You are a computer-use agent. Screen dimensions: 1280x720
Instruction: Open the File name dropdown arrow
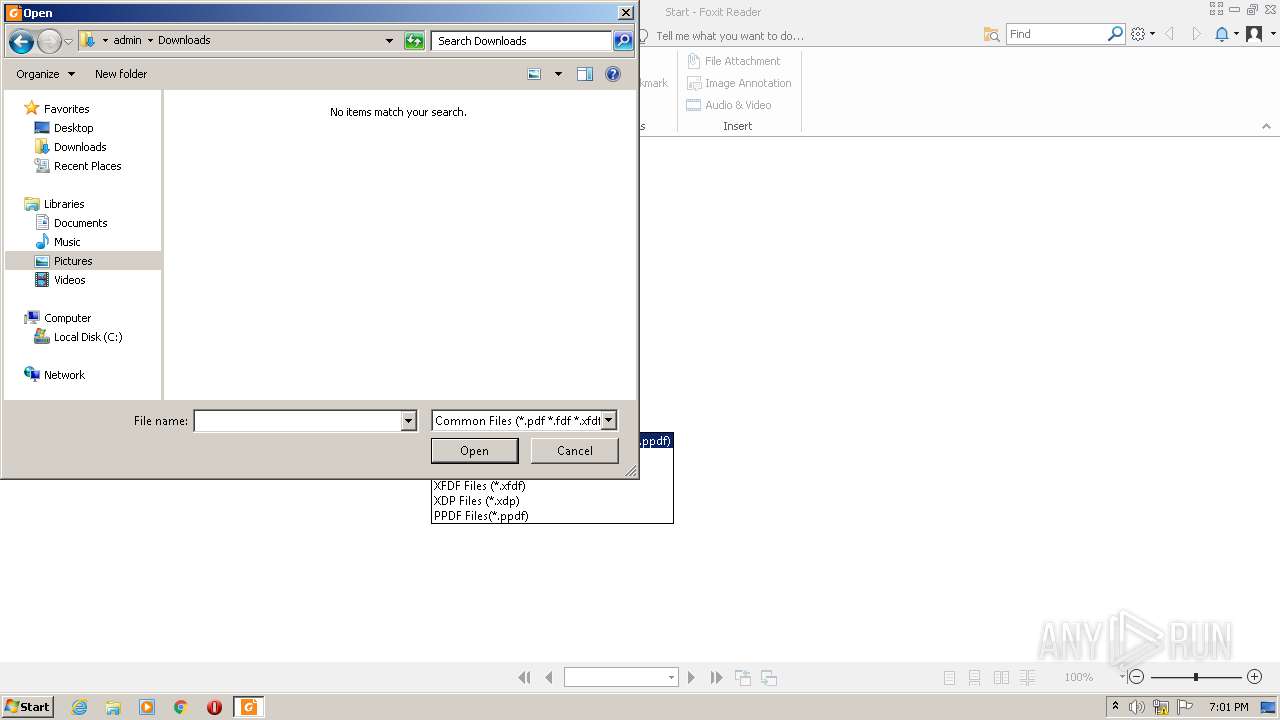click(x=408, y=421)
